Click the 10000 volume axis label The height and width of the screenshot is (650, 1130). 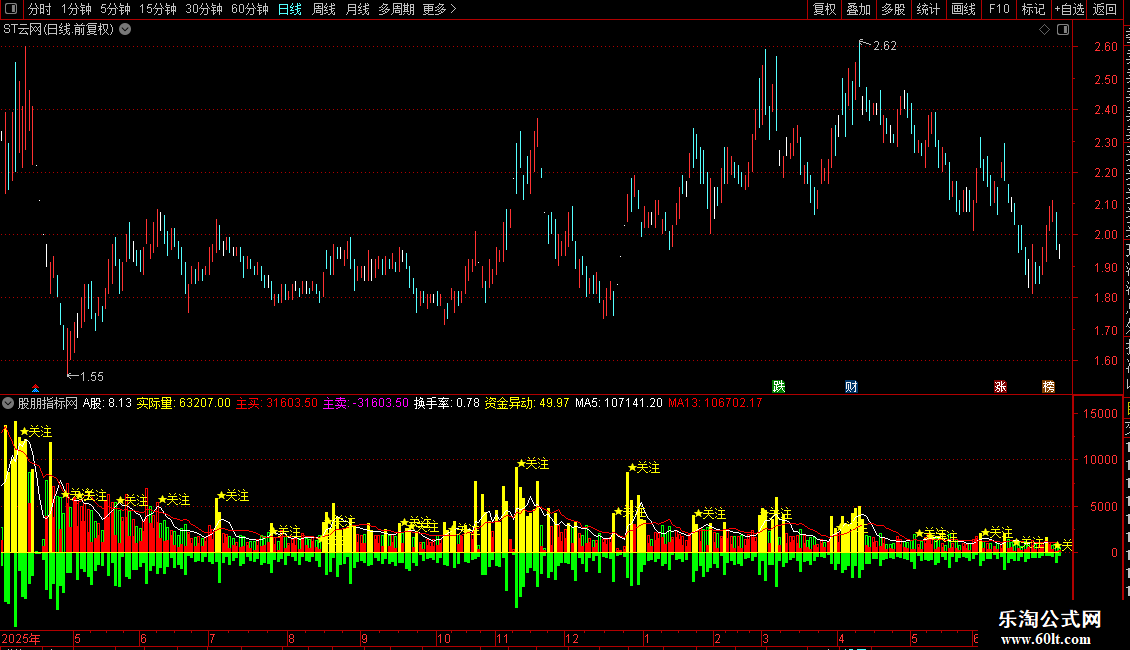pyautogui.click(x=1100, y=460)
